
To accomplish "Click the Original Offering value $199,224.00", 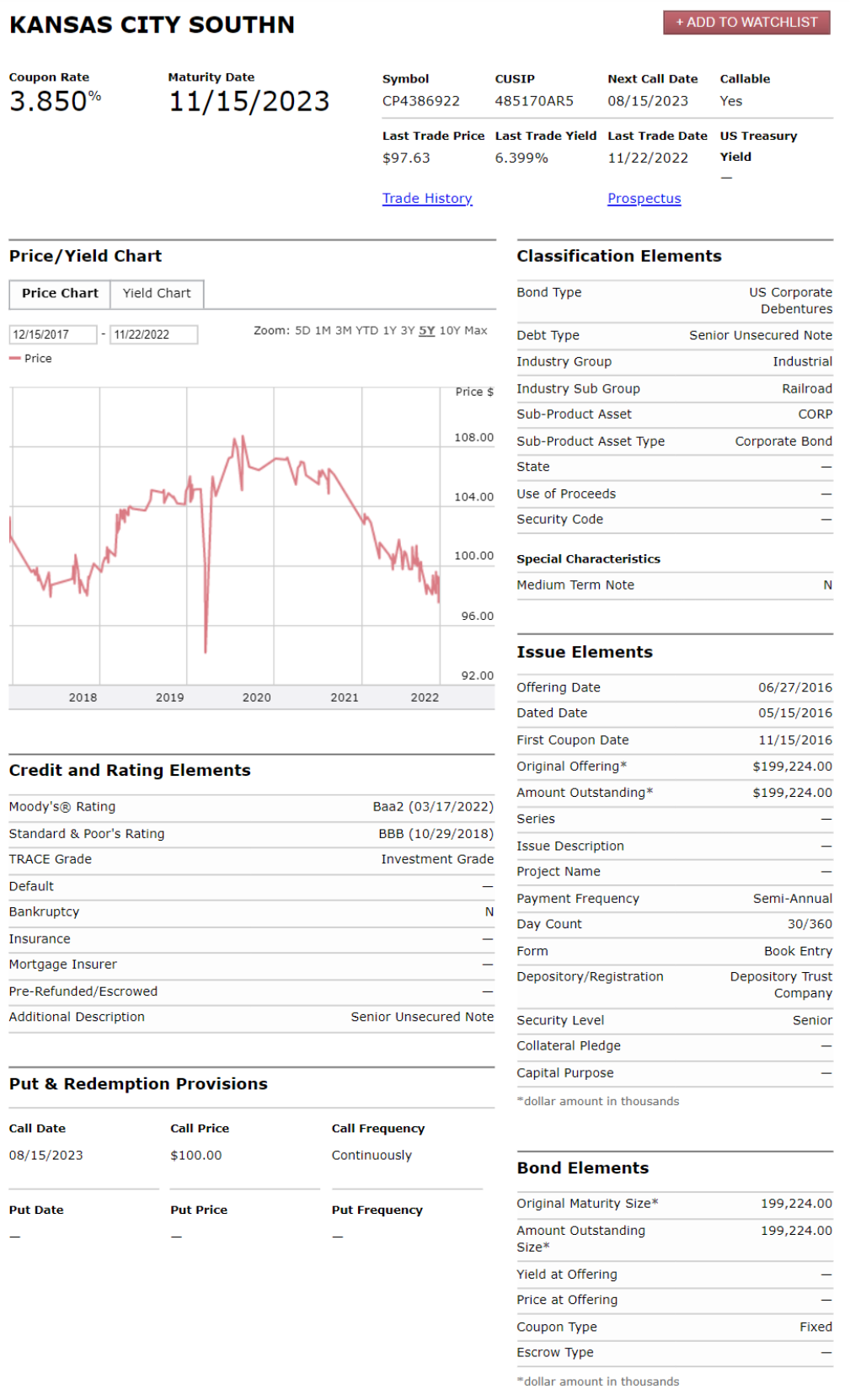I will coord(793,767).
